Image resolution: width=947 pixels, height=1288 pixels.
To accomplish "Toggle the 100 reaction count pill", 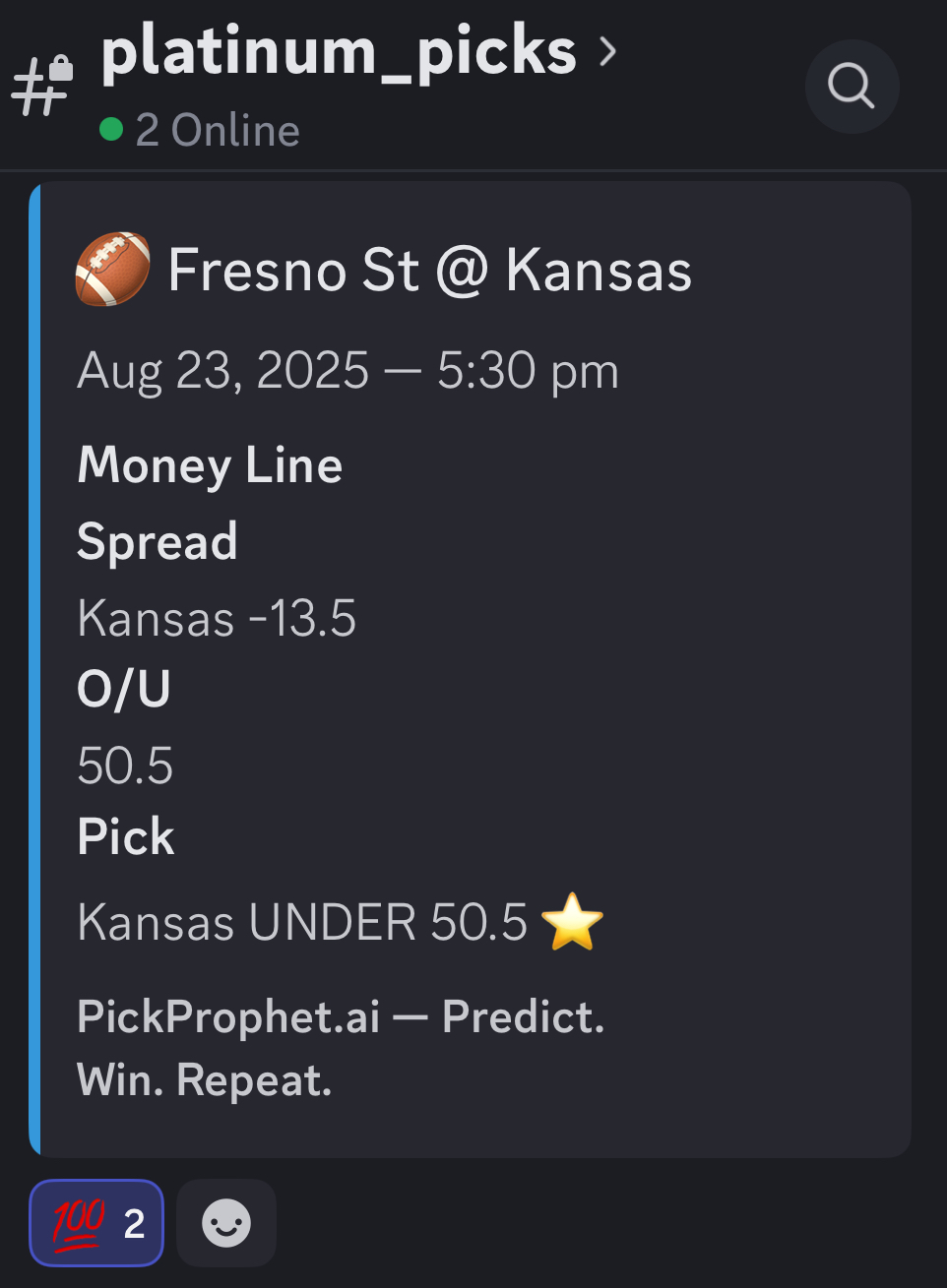I will 96,1223.
